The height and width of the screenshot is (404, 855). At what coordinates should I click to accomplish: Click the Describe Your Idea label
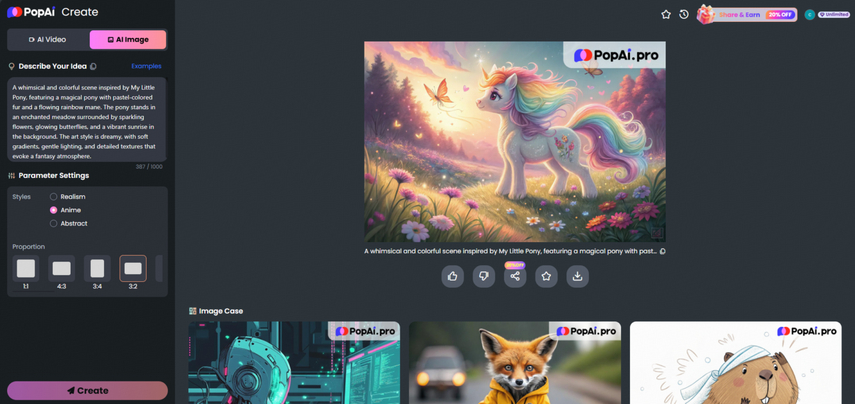point(52,67)
